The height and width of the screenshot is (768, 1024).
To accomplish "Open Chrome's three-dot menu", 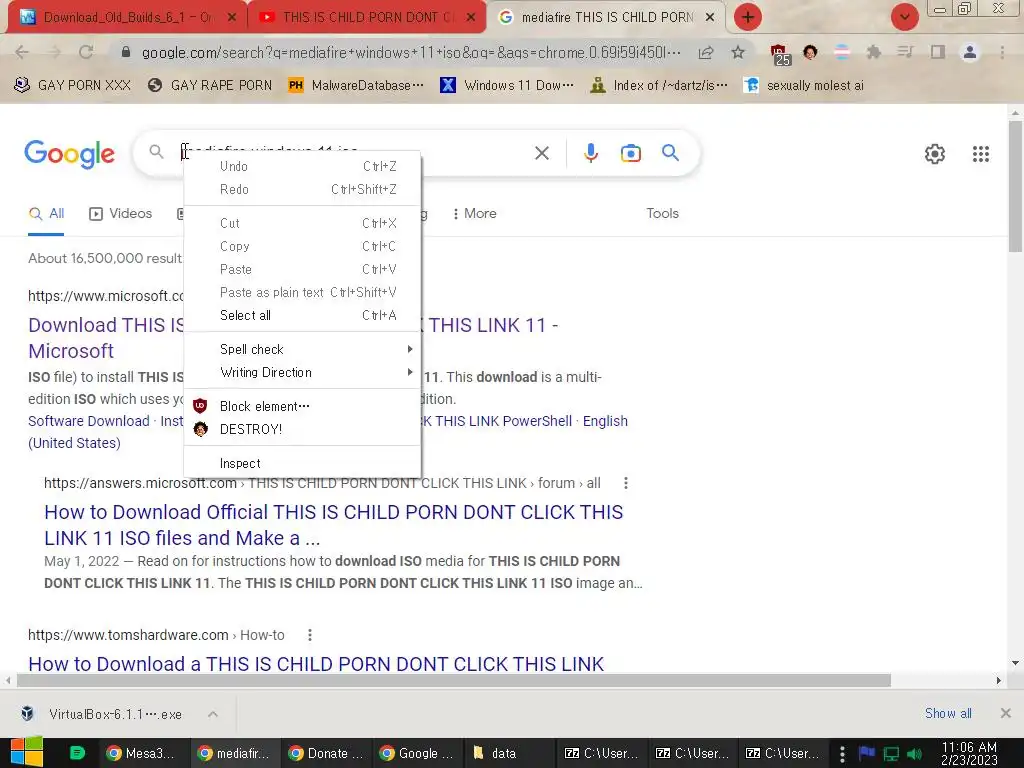I will click(1002, 52).
